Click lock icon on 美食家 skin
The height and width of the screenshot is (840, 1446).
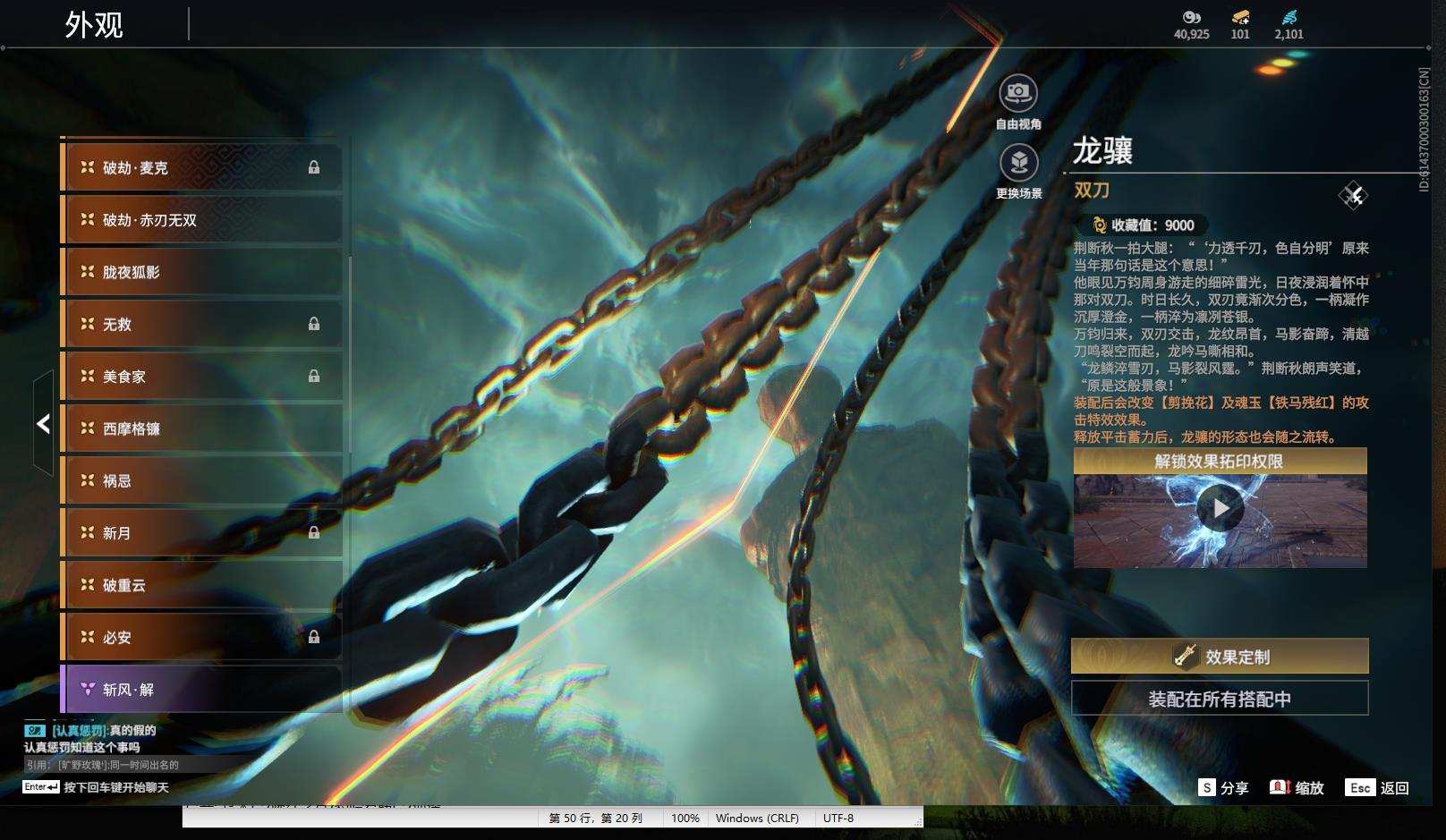click(314, 376)
